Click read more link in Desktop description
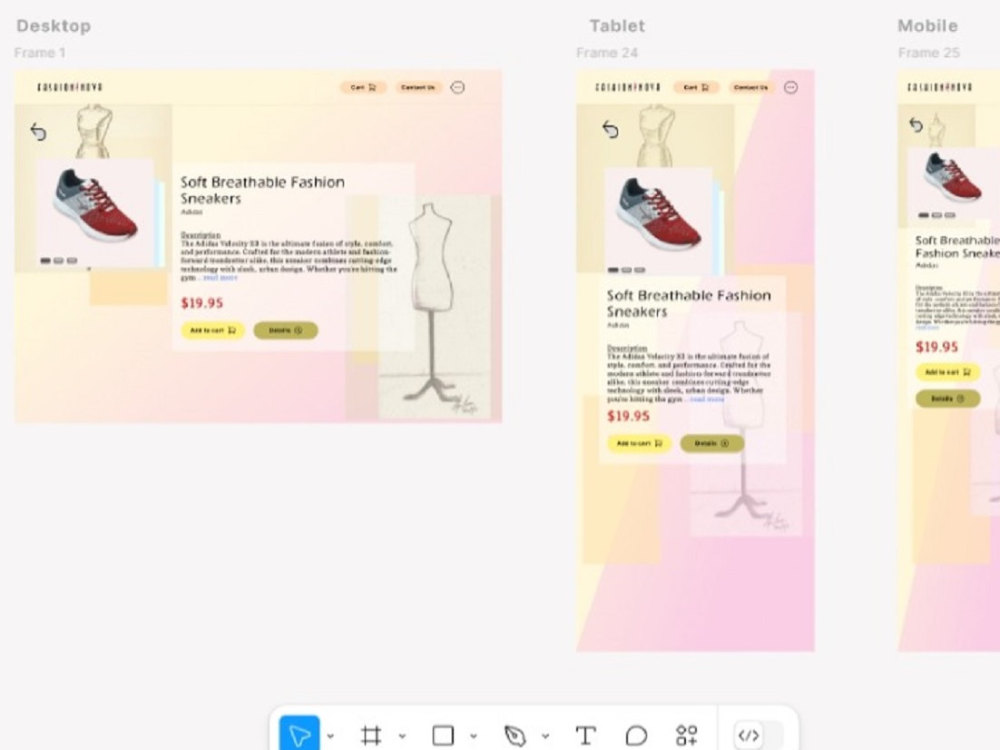 click(220, 277)
